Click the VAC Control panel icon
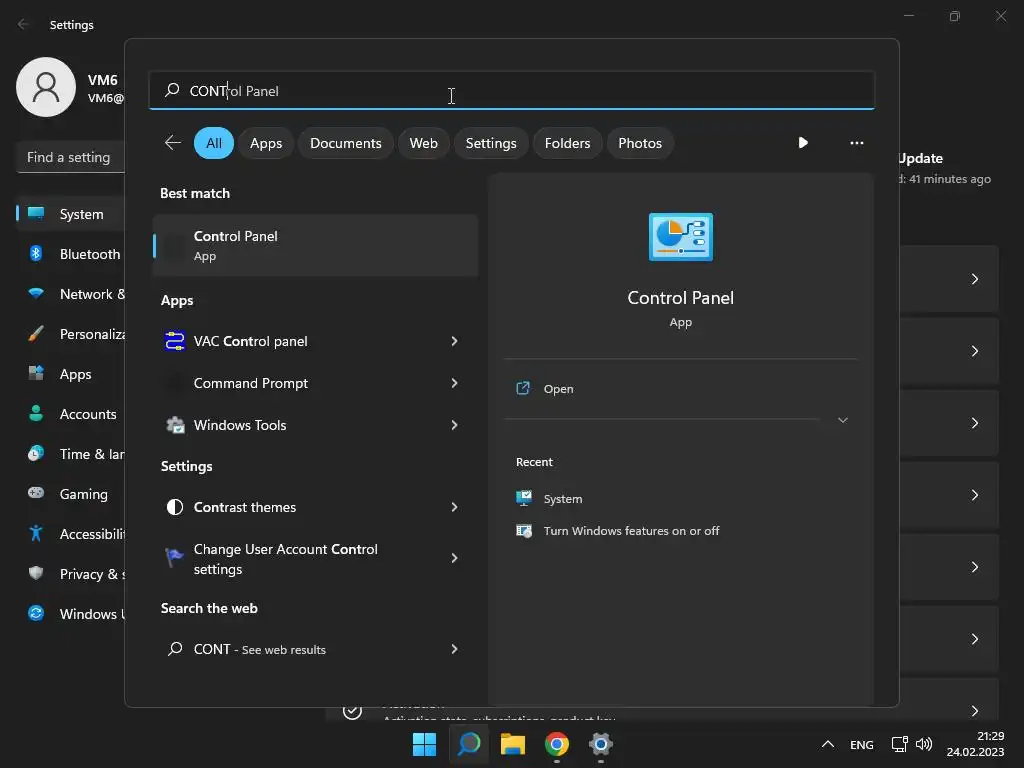Image resolution: width=1024 pixels, height=768 pixels. (x=174, y=341)
